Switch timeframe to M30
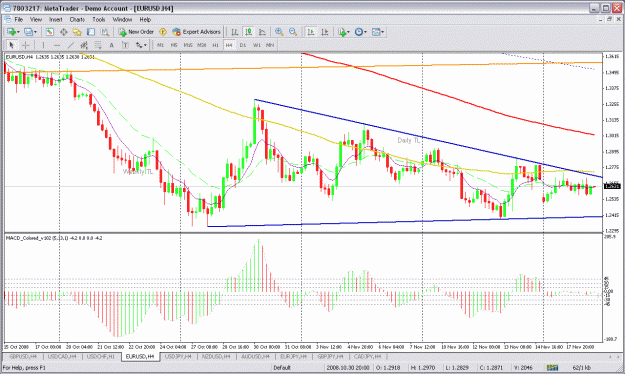Viewport: 625px width, 374px height. [202, 45]
